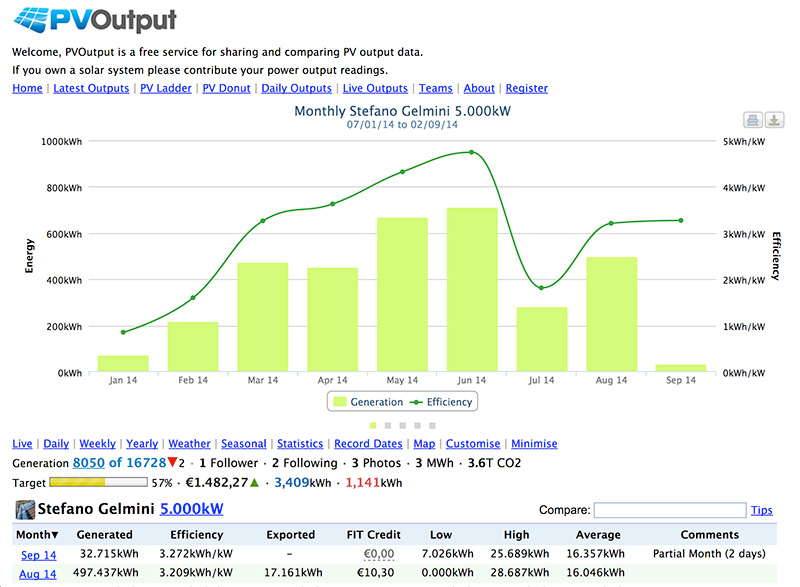
Task: Click Stefano Gelmini's profile thumbnail
Action: point(24,509)
